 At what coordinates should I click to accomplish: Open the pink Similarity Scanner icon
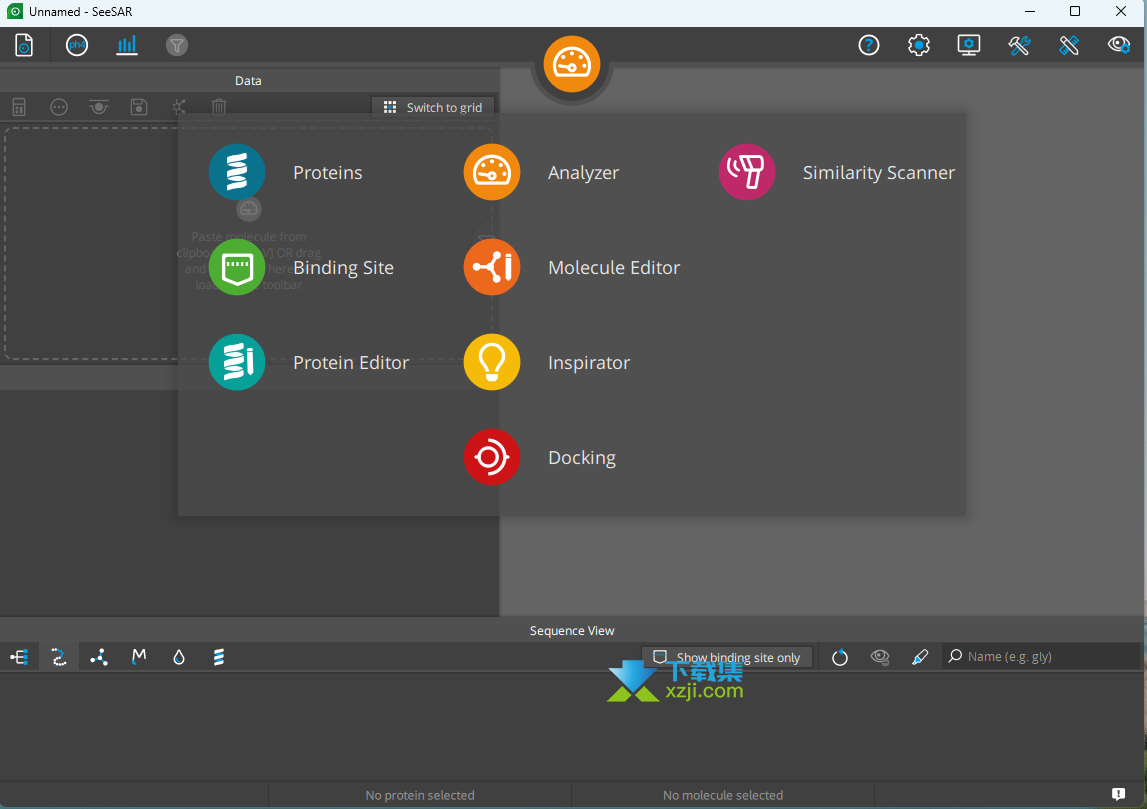[x=747, y=173]
